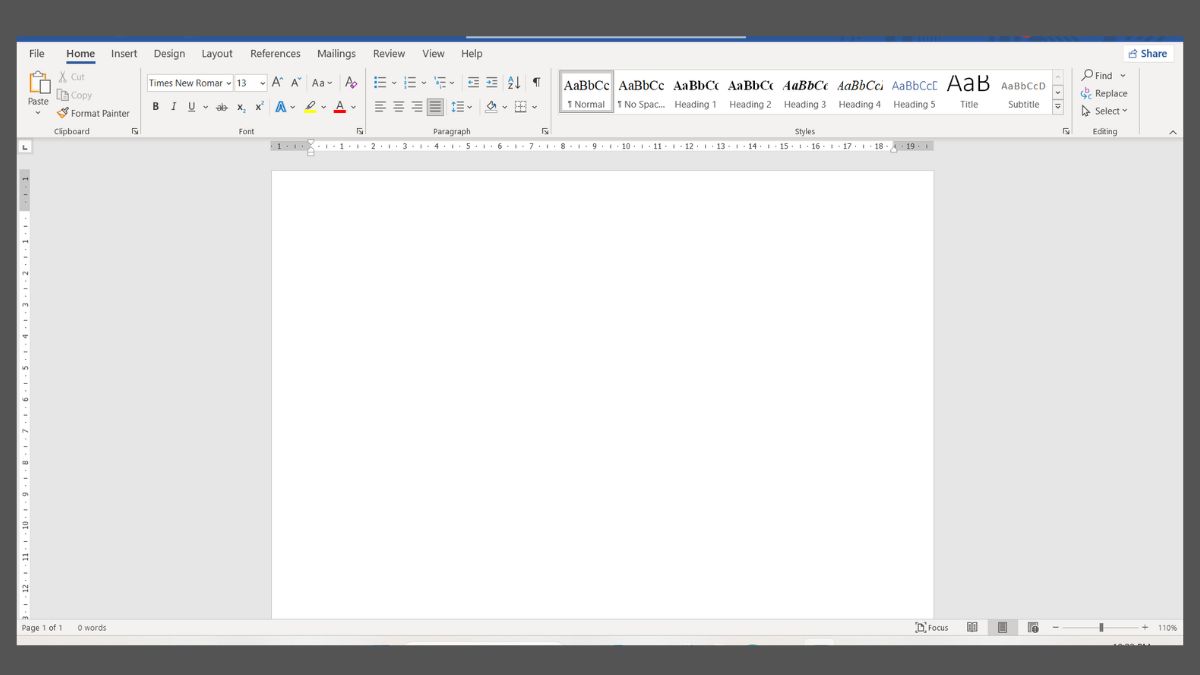Click the Paste clipboard icon

point(38,84)
